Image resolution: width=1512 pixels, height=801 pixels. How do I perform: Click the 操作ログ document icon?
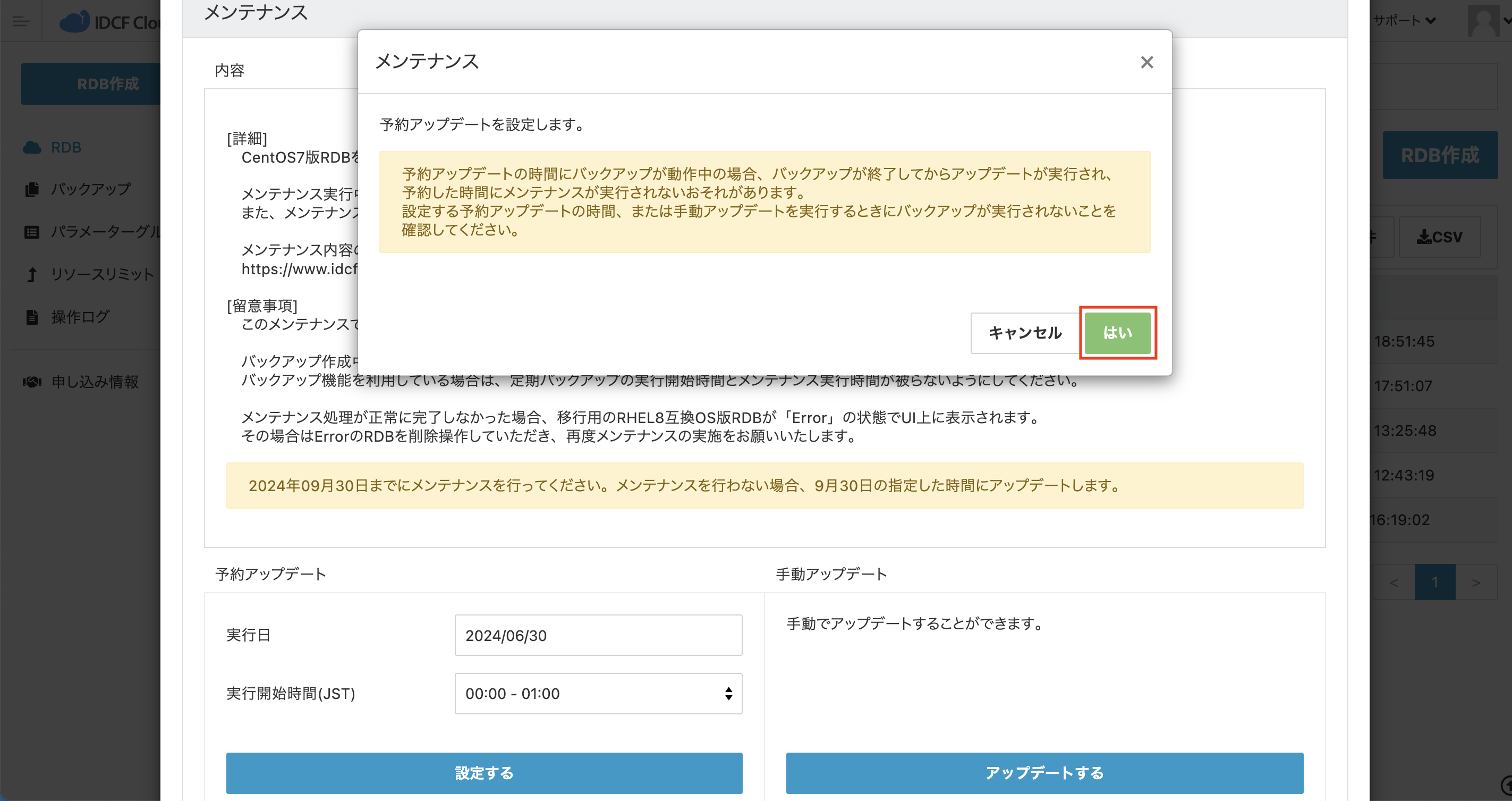click(32, 317)
